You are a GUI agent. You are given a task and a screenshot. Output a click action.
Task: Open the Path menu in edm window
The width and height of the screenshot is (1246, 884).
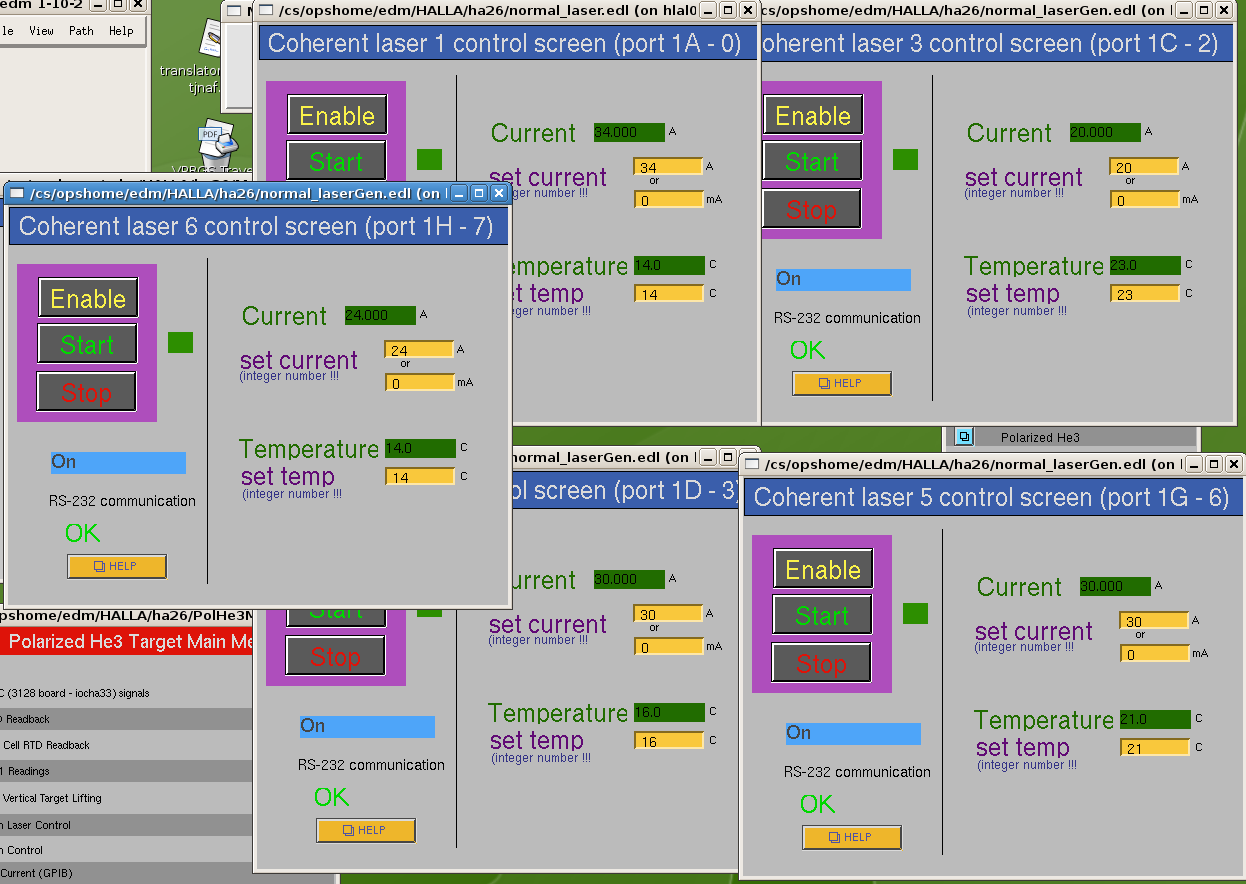point(82,31)
